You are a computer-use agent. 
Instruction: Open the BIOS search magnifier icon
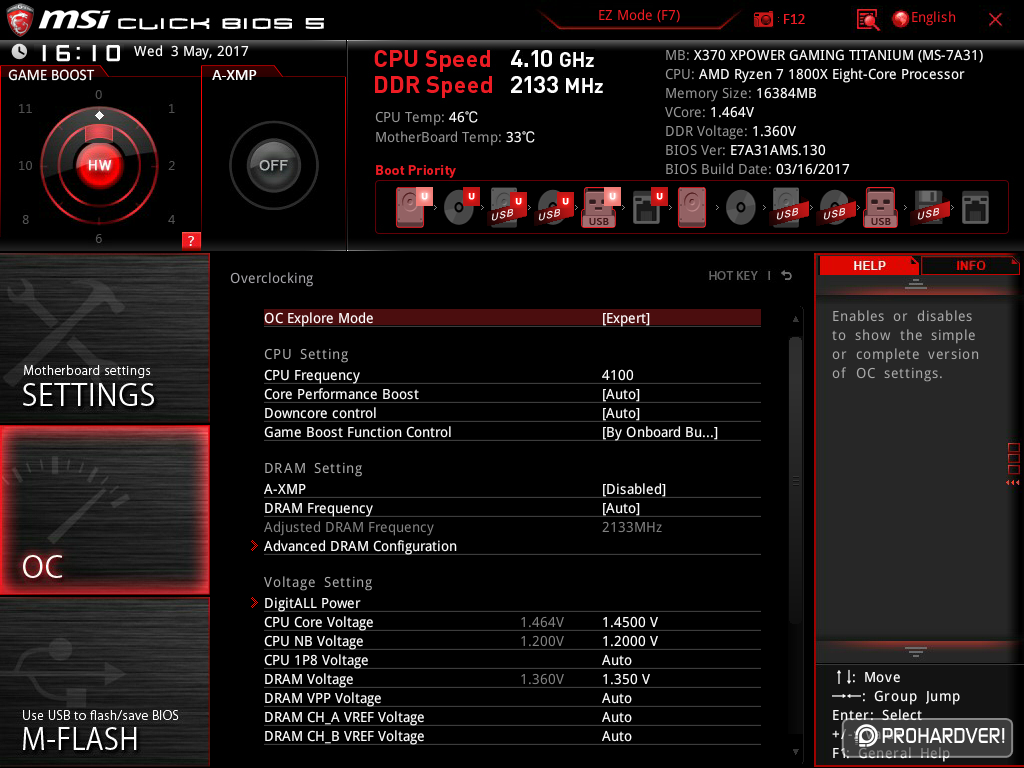tap(867, 20)
